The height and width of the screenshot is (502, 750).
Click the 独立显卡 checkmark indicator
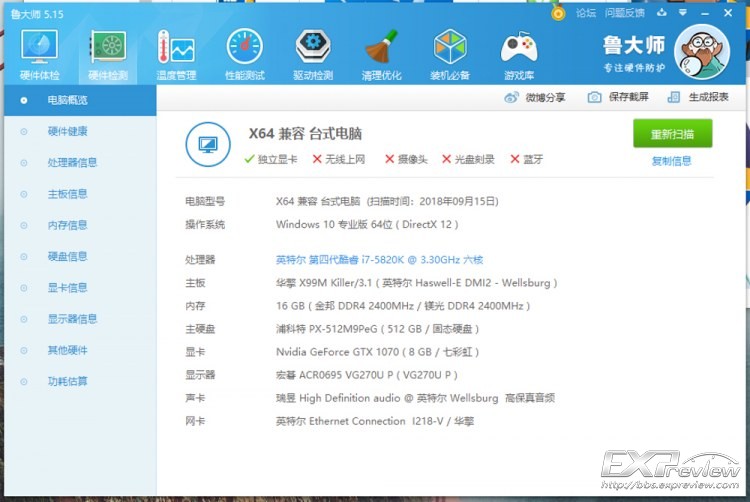point(271,159)
